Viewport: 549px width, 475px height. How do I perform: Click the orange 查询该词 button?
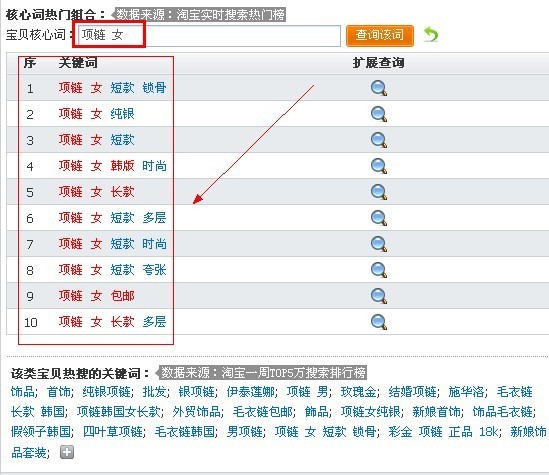(x=380, y=35)
